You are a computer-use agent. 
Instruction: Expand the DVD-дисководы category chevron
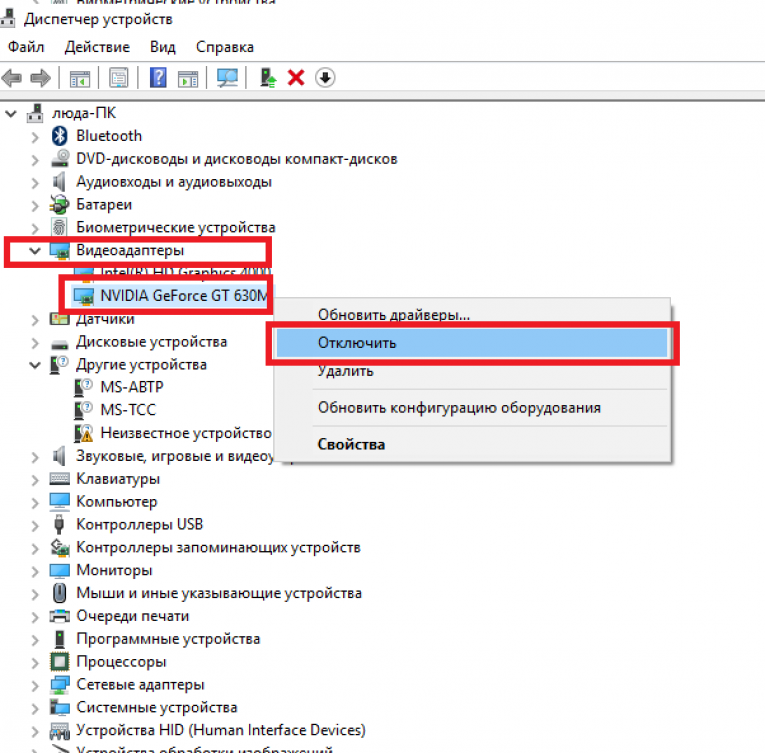[35, 160]
